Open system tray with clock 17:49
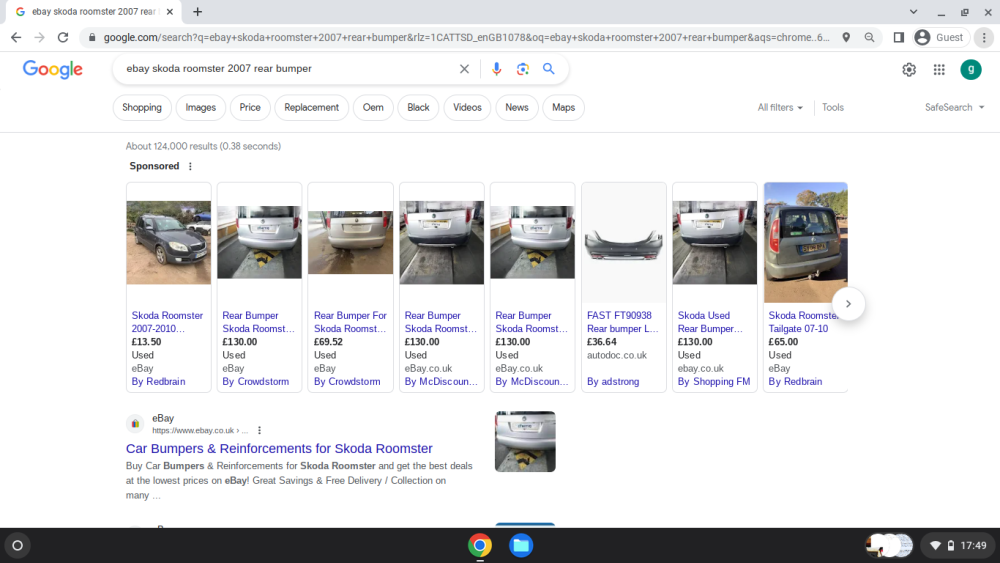This screenshot has width=1000, height=563. (959, 546)
